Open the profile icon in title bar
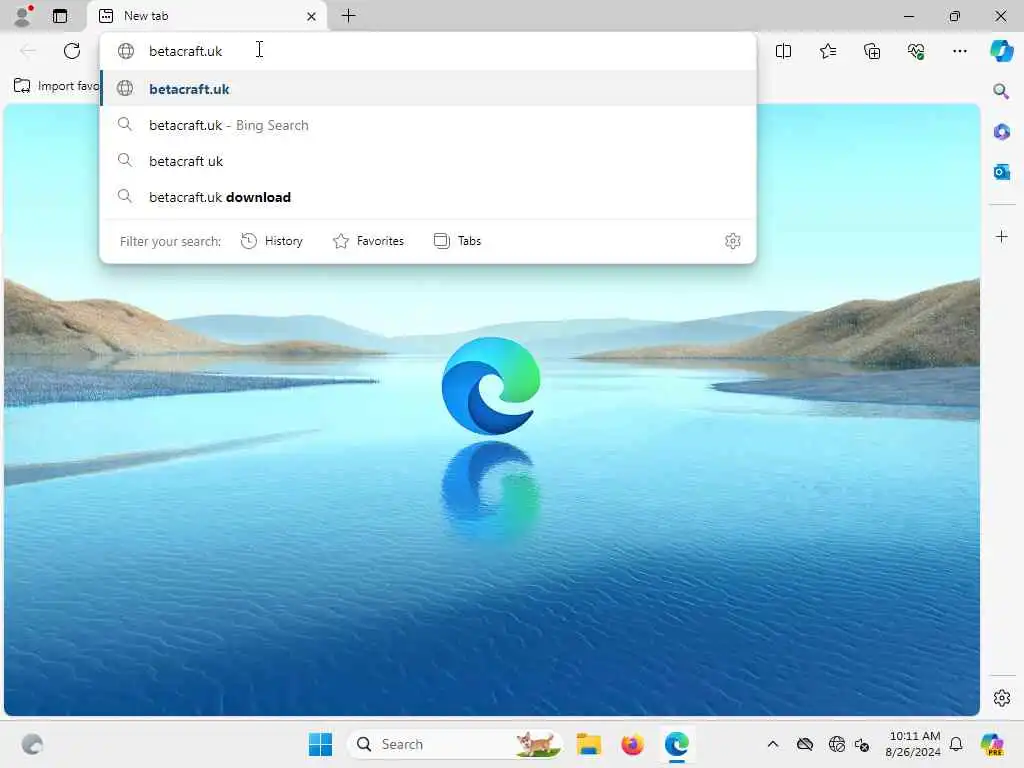 pyautogui.click(x=23, y=16)
